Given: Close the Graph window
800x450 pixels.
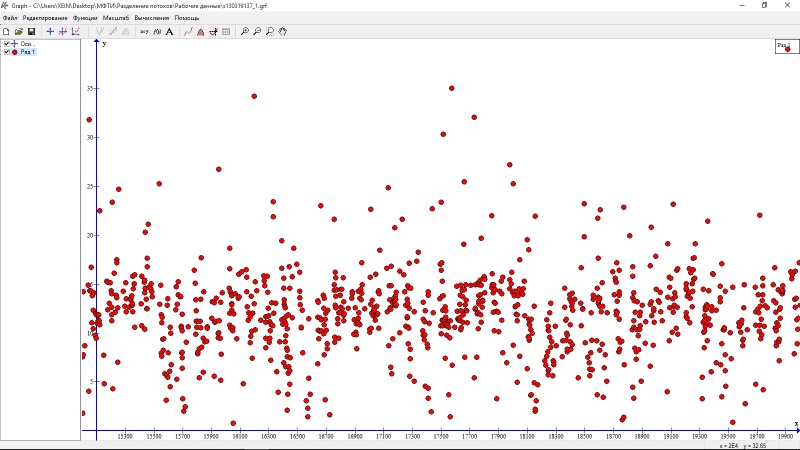Looking at the screenshot, I should click(x=787, y=6).
